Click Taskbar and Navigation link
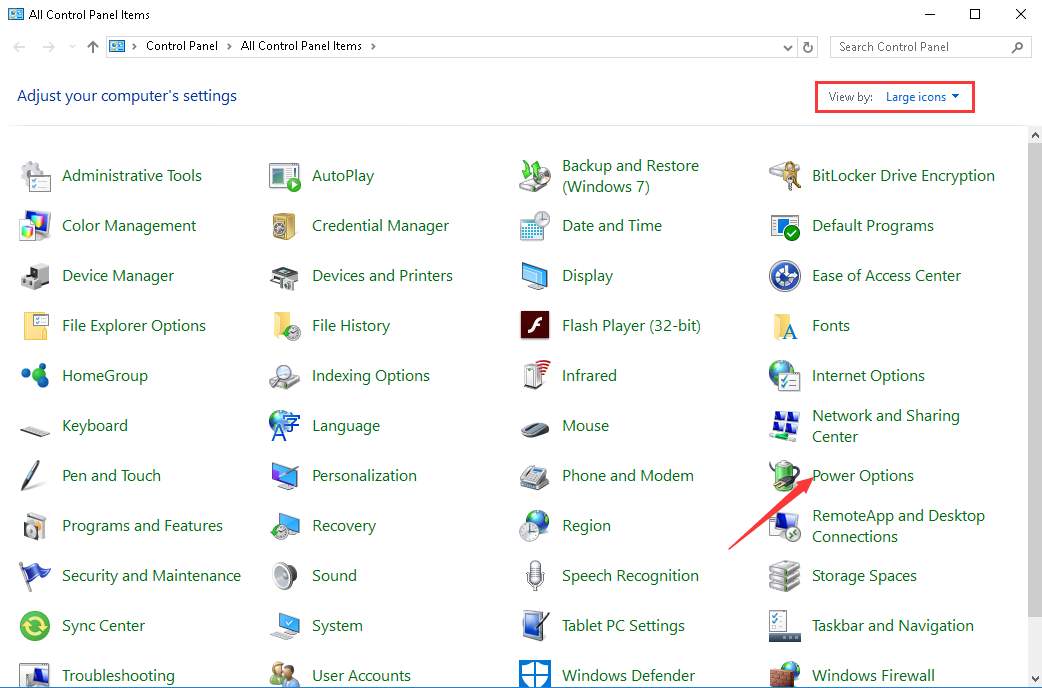This screenshot has height=688, width=1042. [892, 626]
